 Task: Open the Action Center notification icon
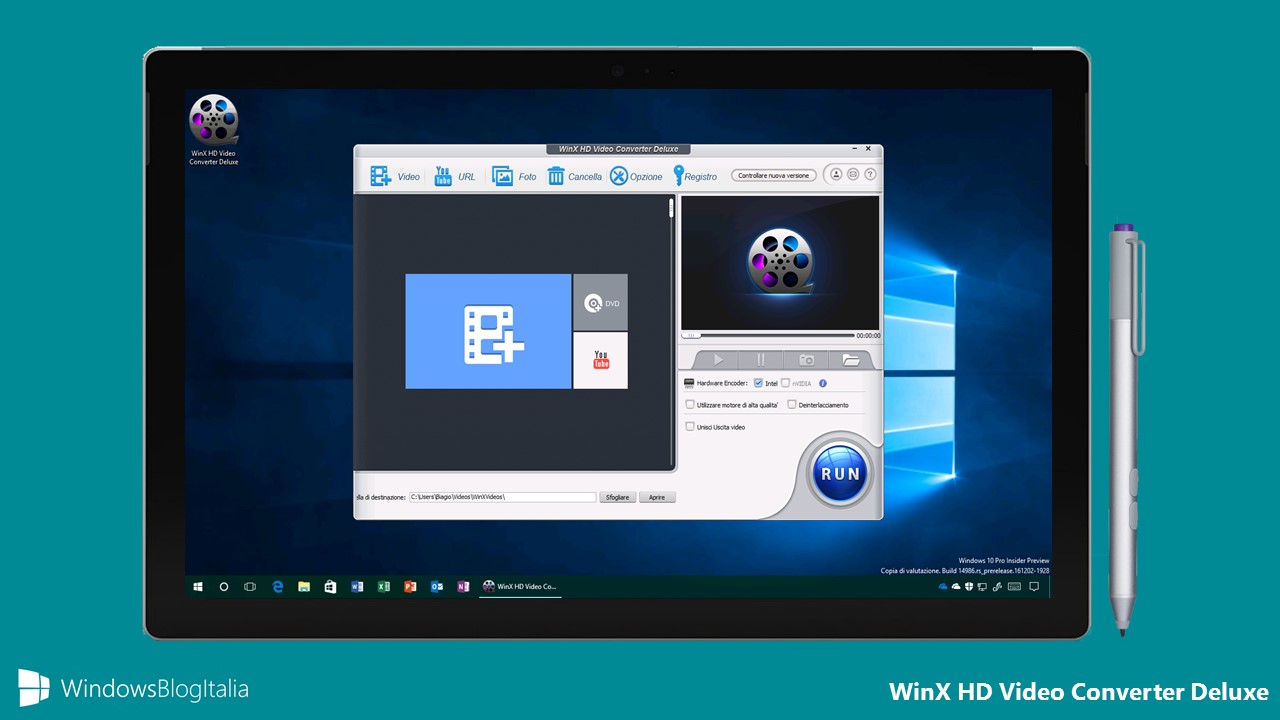[1034, 587]
